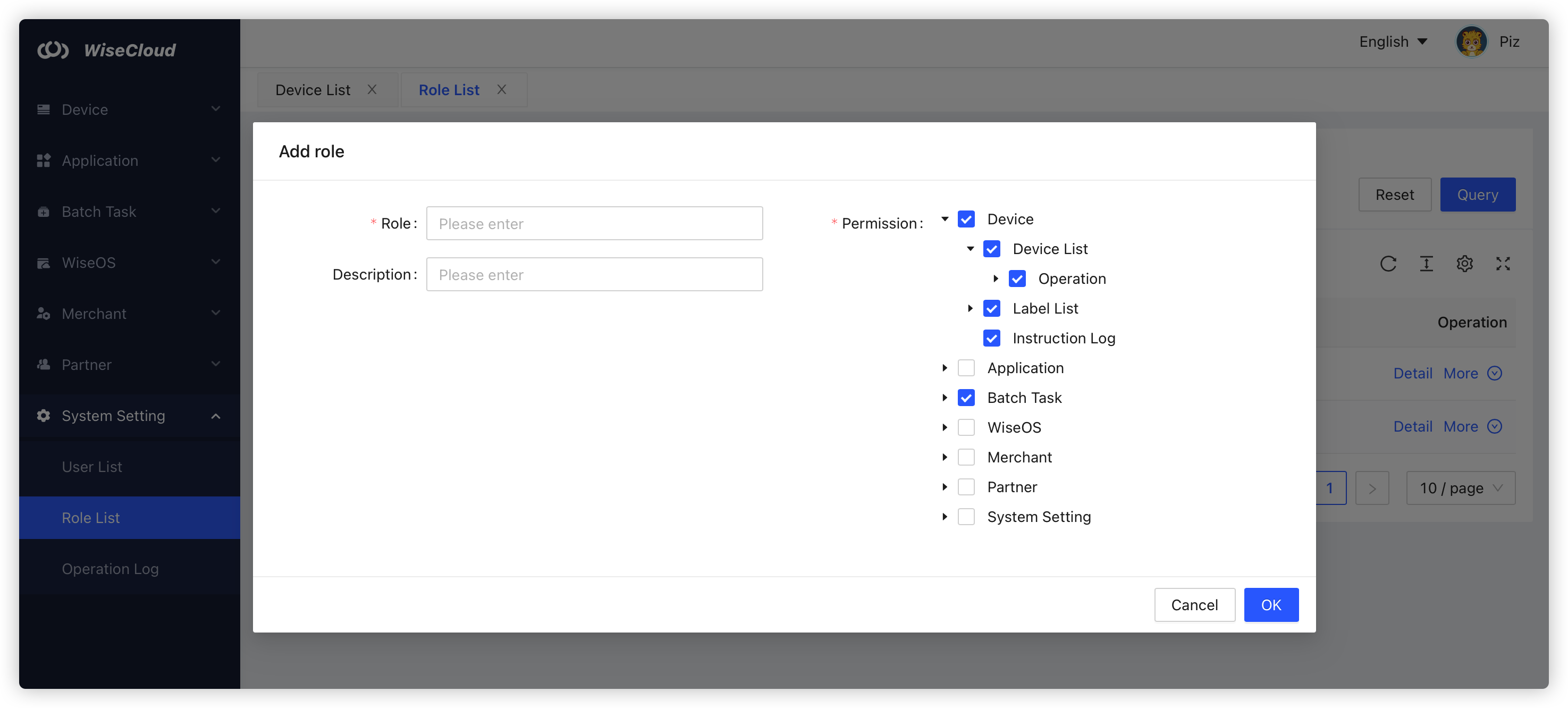Expand the WiseOS permission tree node
This screenshot has height=708, width=1568.
click(945, 427)
